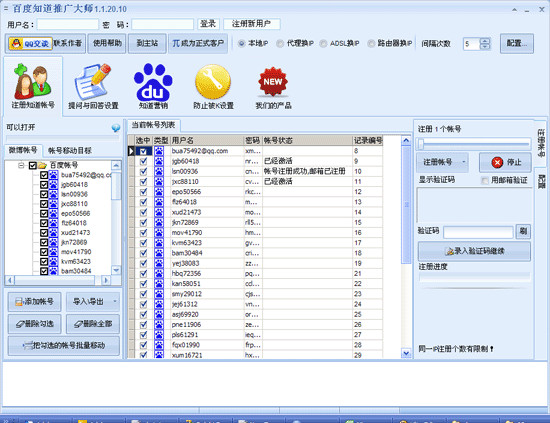Select the ADSL换IP radio button

point(323,43)
